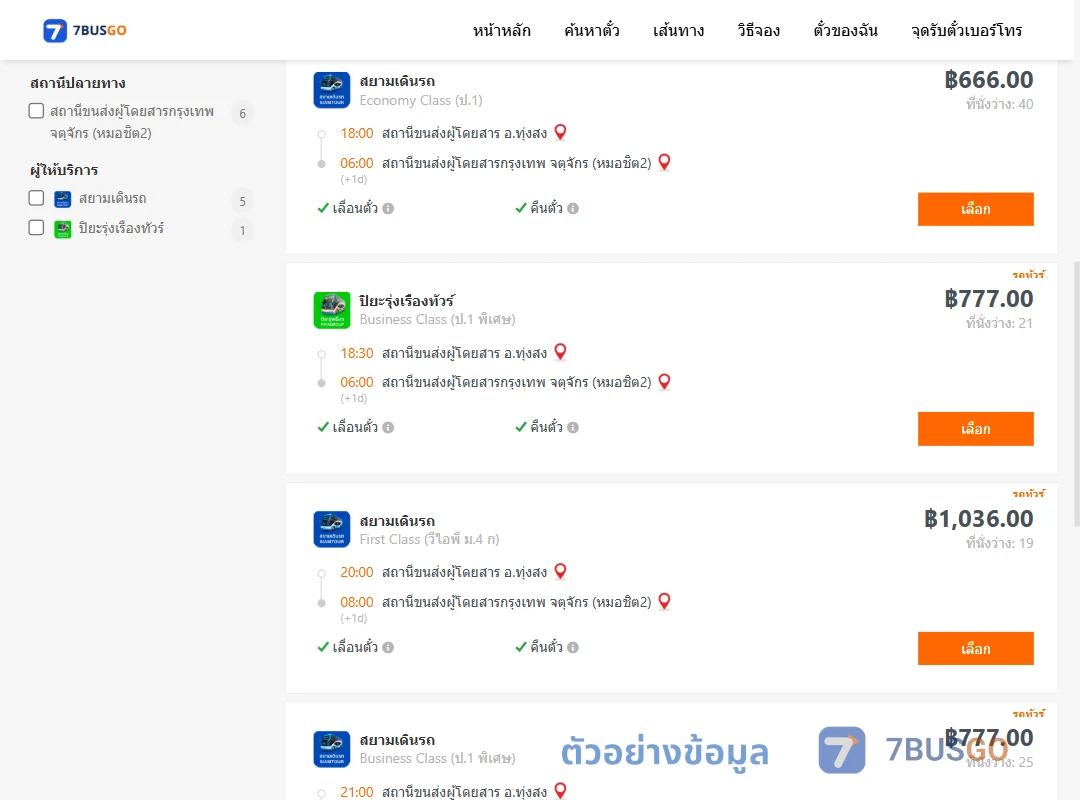Click the ที่นั่งว่าง: 19 seat count

[999, 543]
